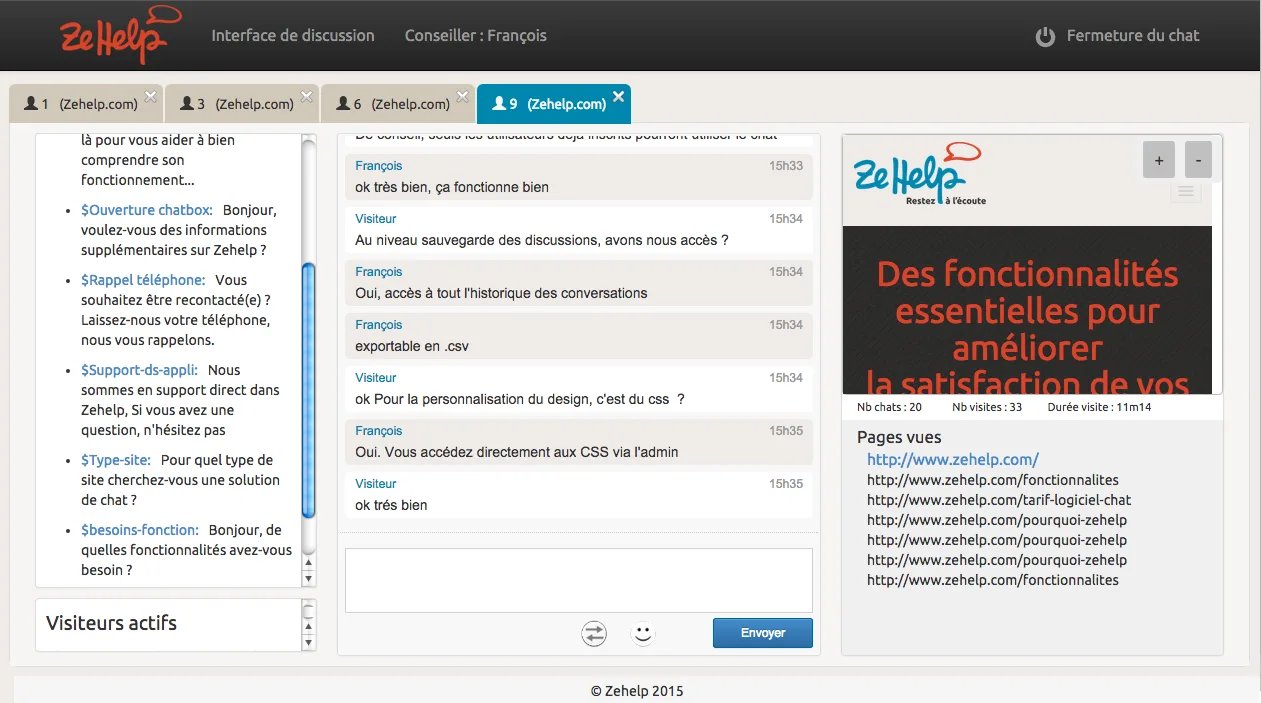The image size is (1261, 703).
Task: Click scroll down arrow of canned responses
Action: tap(308, 578)
